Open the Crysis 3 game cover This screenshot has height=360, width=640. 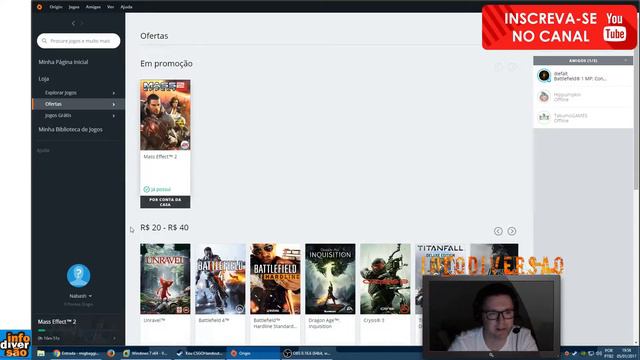click(x=385, y=279)
